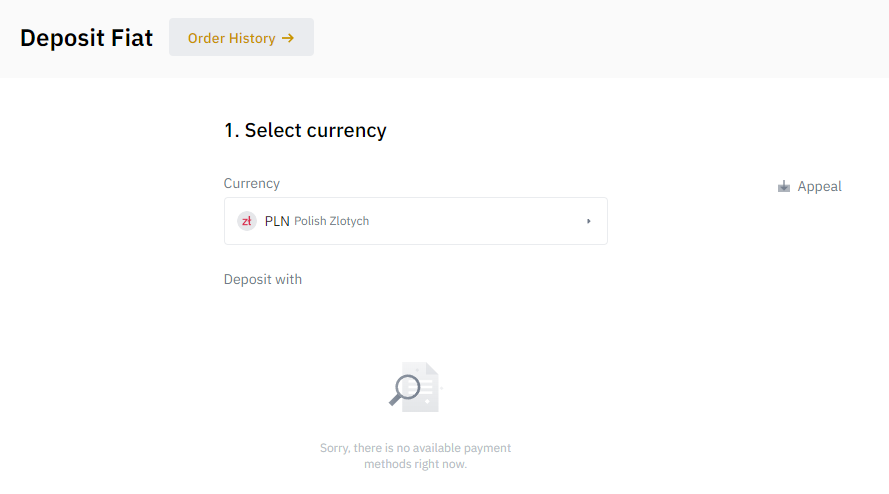Click the download icon next to Appeal
Viewport: 889px width, 494px height.
pos(784,186)
